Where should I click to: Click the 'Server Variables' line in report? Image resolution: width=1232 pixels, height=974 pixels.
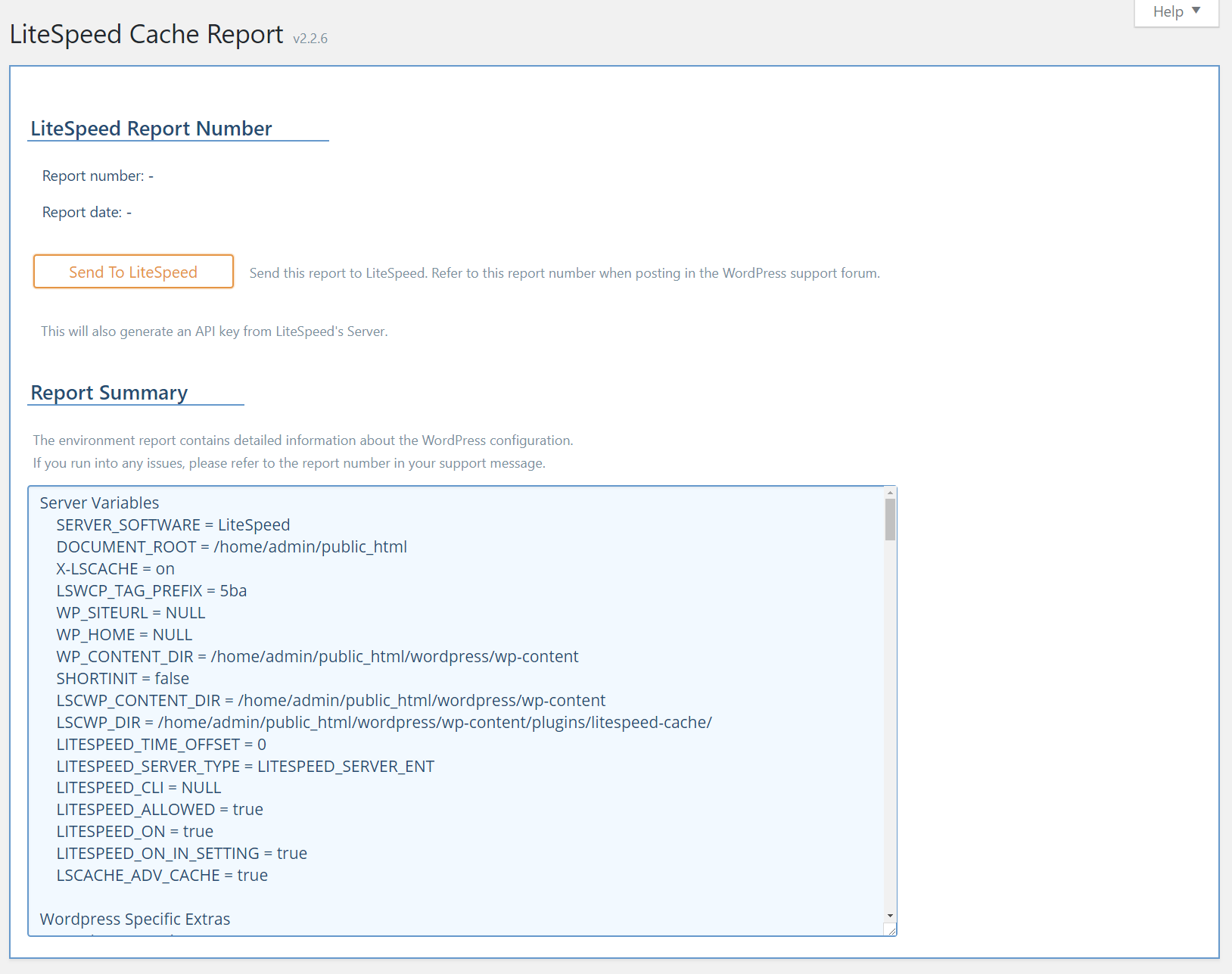point(99,503)
